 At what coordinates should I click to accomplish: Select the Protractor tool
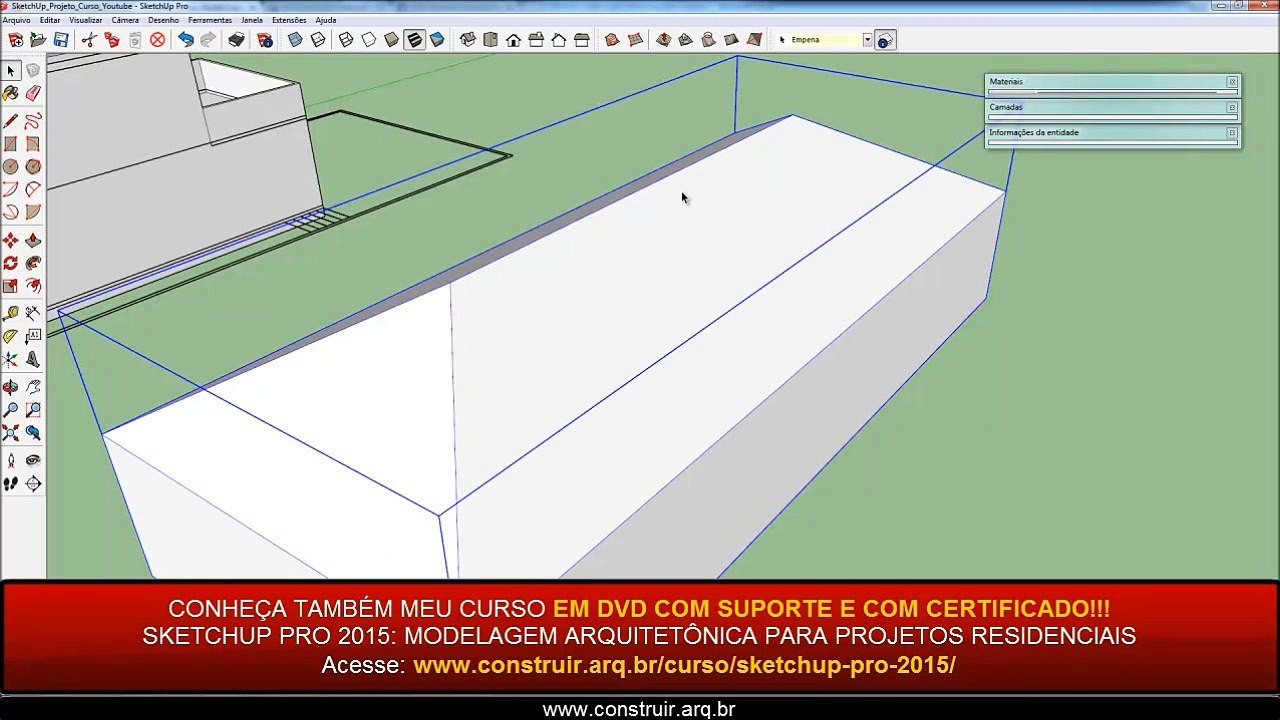pyautogui.click(x=10, y=336)
